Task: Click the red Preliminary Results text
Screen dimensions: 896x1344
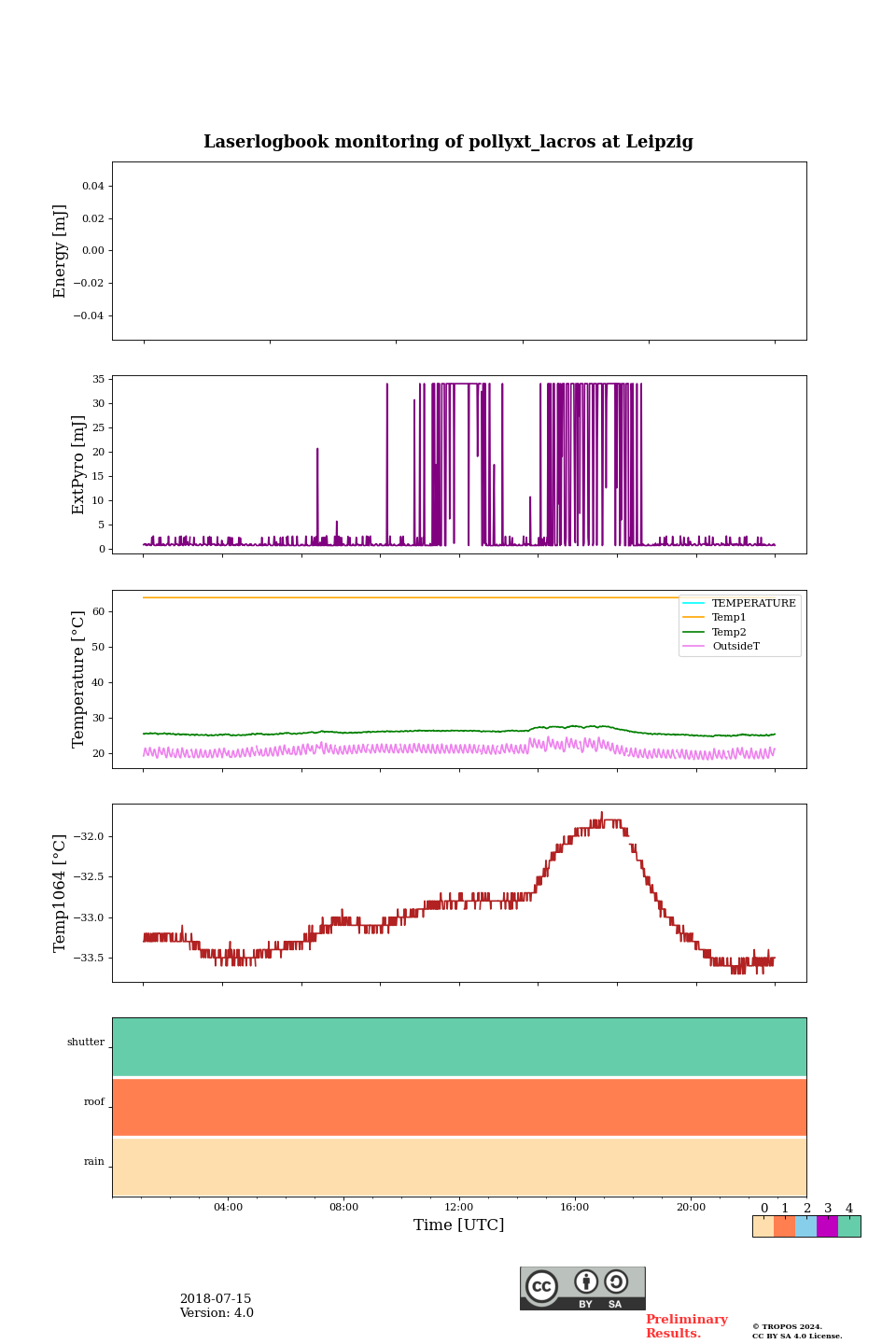Action: pos(686,1326)
